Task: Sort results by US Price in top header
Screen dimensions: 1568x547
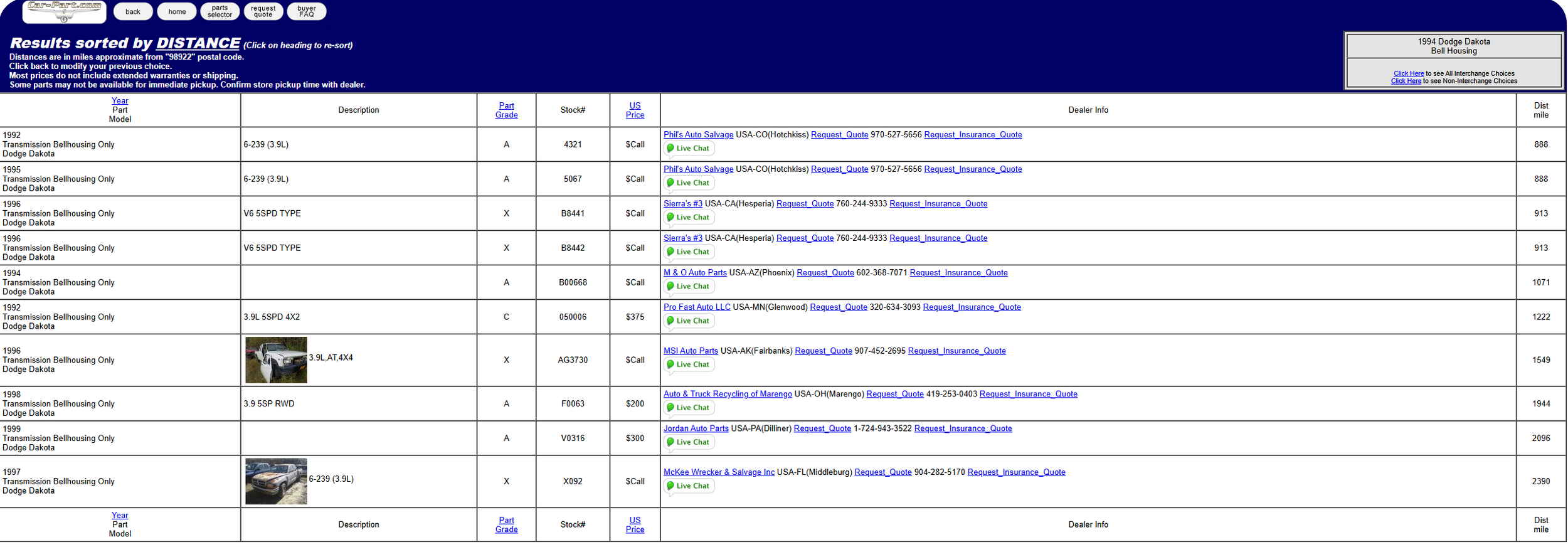Action: [635, 110]
